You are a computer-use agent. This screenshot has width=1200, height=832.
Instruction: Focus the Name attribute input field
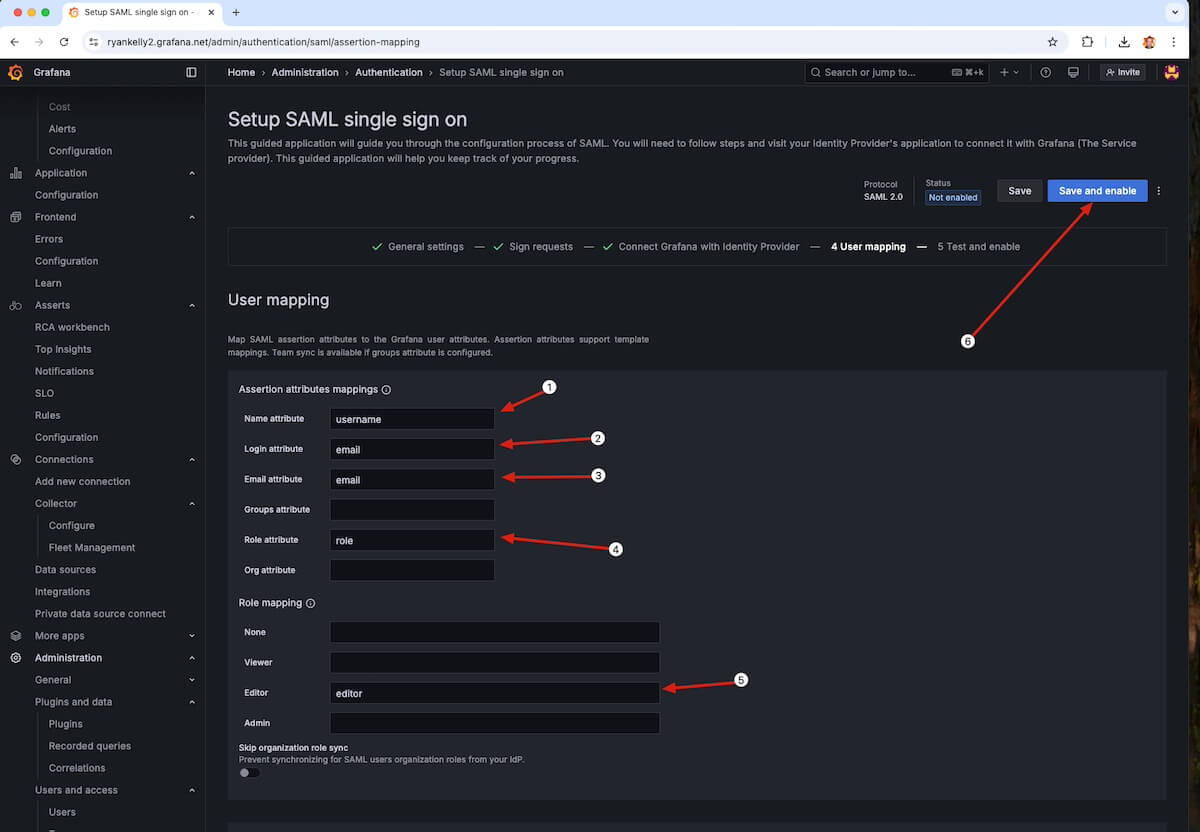[x=412, y=419]
